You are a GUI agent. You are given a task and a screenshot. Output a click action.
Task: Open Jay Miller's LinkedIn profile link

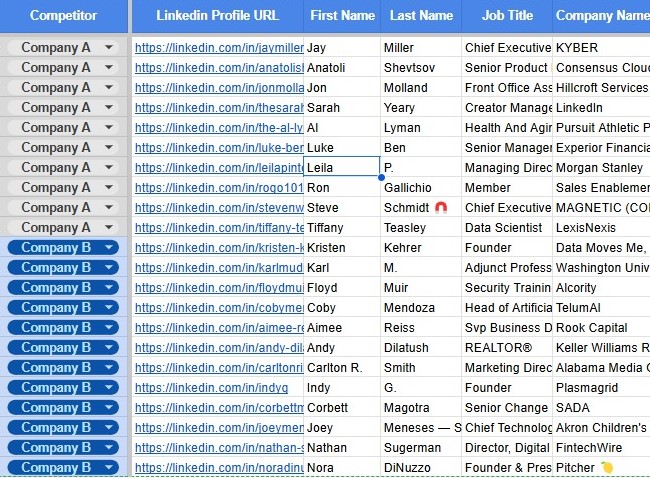(x=219, y=48)
